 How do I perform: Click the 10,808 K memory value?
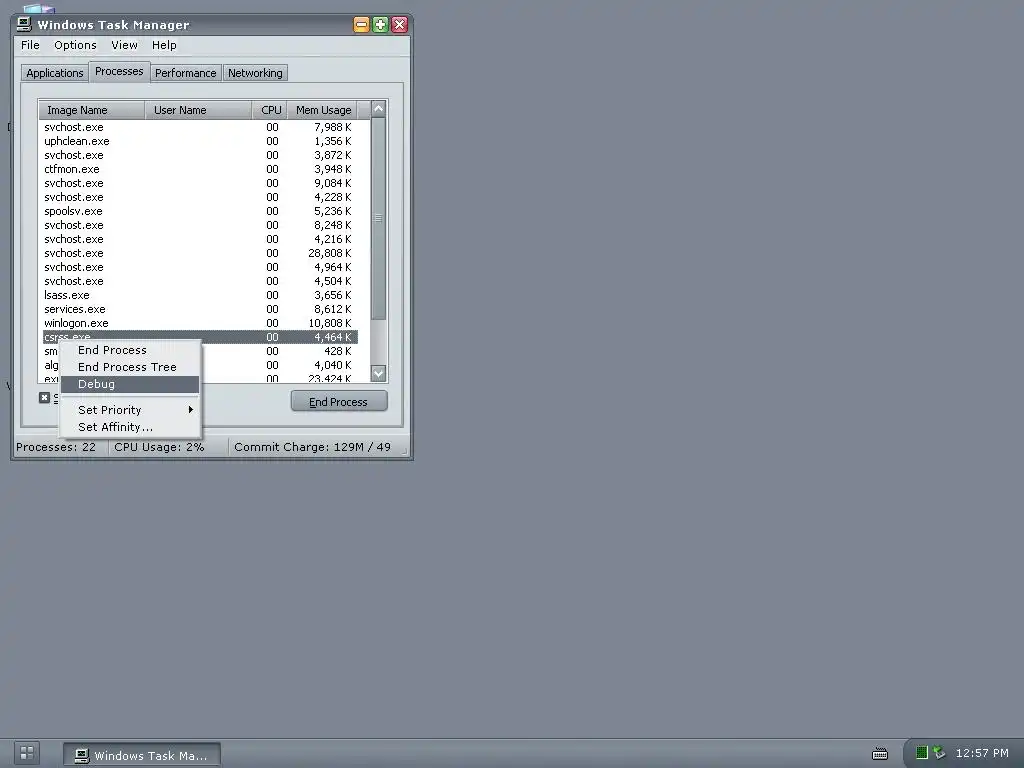(330, 323)
